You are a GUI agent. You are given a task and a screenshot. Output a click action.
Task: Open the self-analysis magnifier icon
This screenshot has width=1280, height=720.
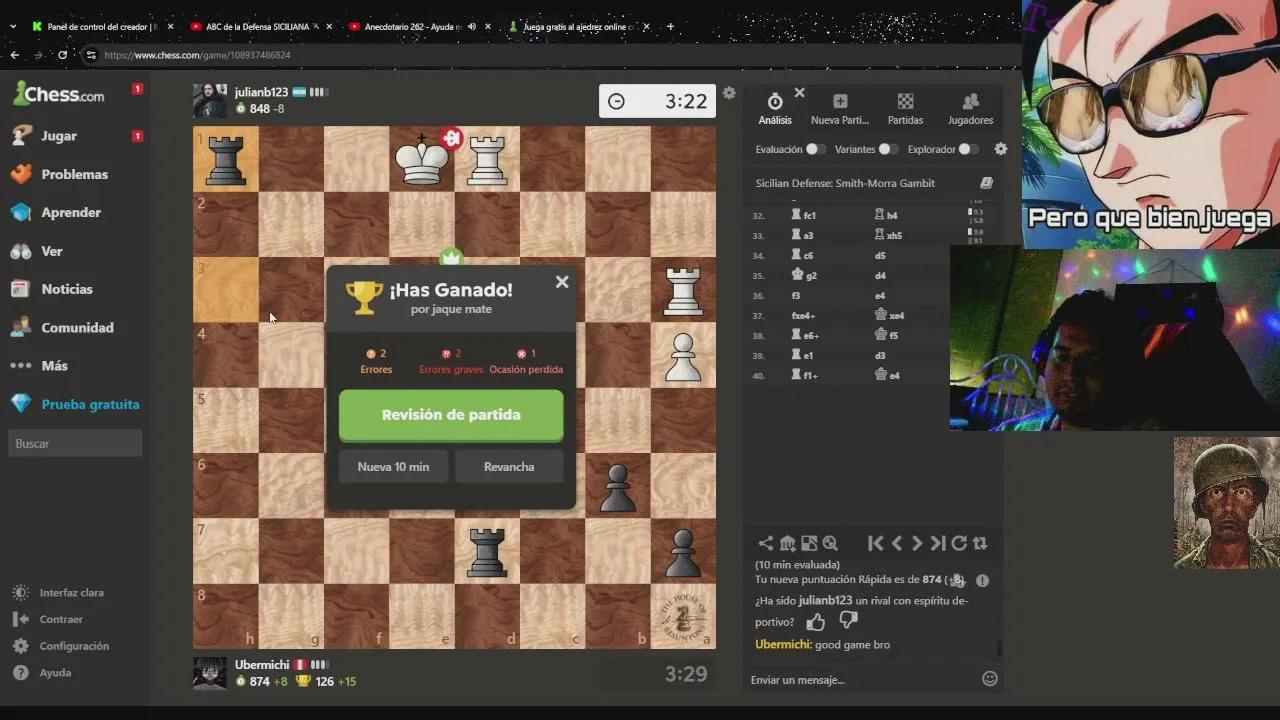coord(830,543)
